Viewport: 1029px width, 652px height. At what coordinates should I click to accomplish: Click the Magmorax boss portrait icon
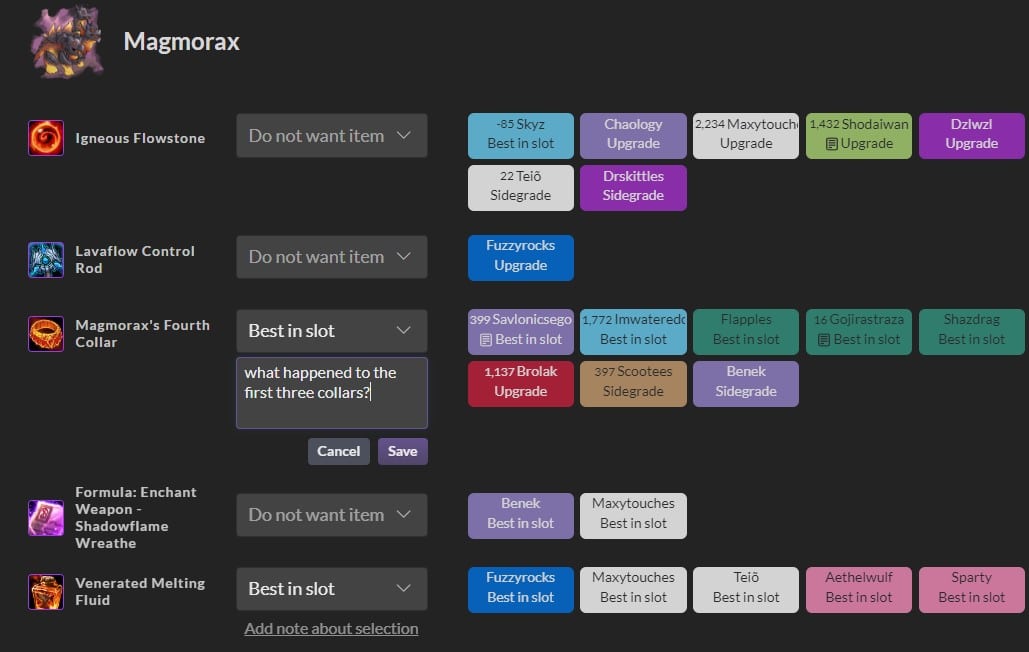coord(66,41)
